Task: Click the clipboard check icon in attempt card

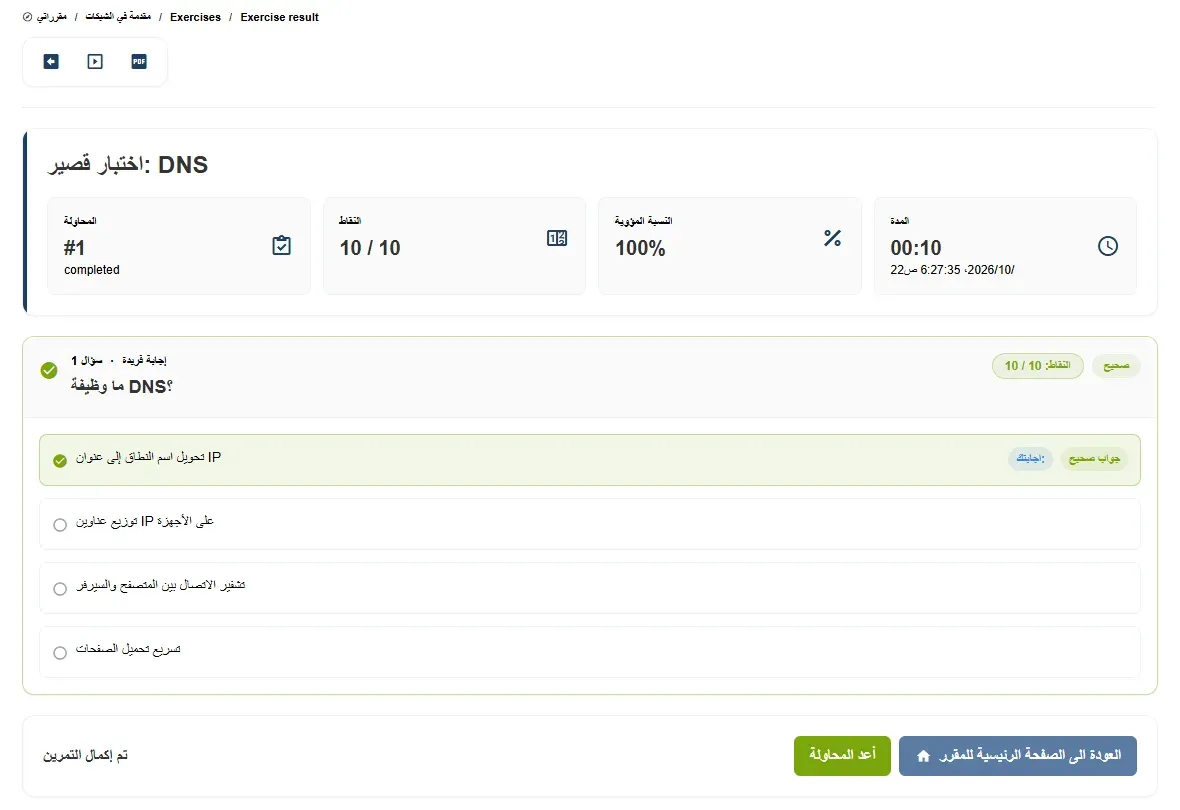Action: pos(281,245)
